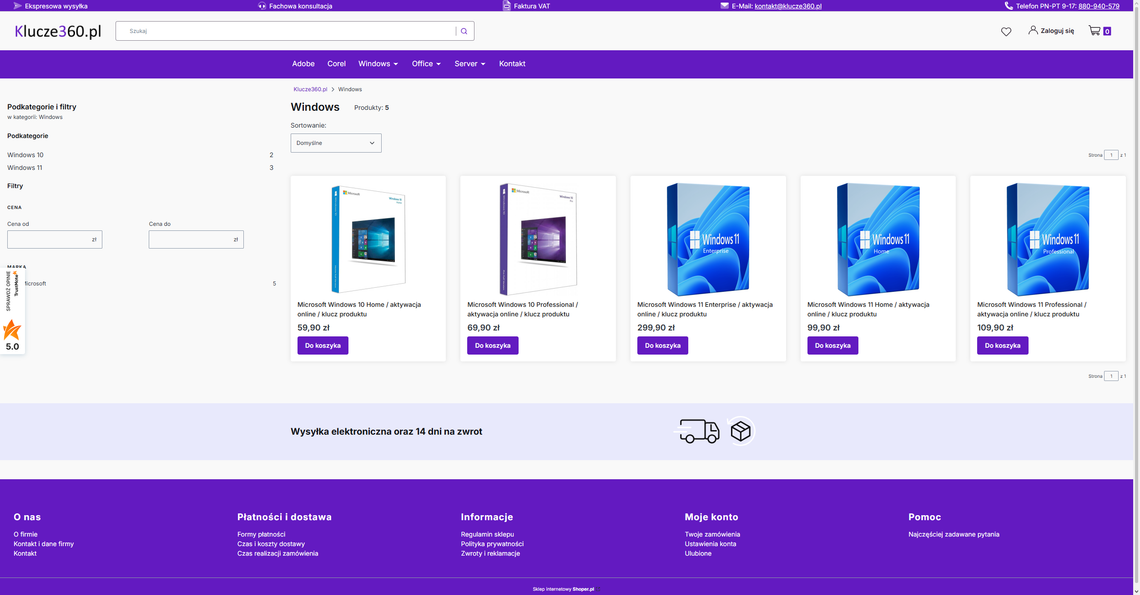1140x595 pixels.
Task: Open the Domyślne sorting dropdown
Action: pos(335,142)
